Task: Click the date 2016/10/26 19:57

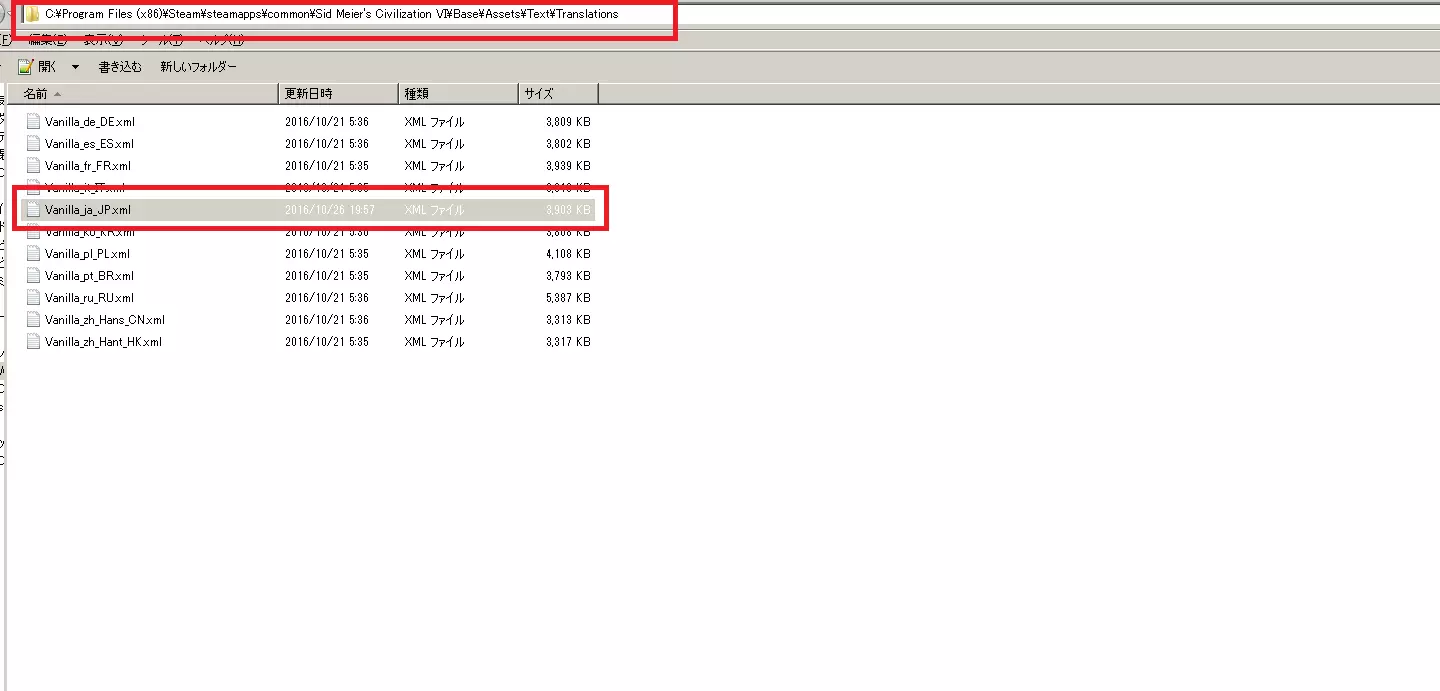Action: point(329,210)
